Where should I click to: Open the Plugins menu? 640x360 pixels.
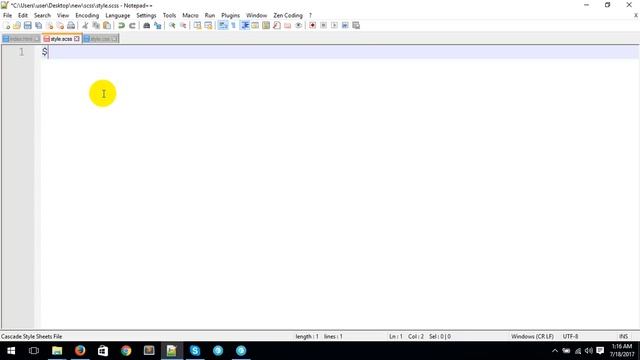231,16
